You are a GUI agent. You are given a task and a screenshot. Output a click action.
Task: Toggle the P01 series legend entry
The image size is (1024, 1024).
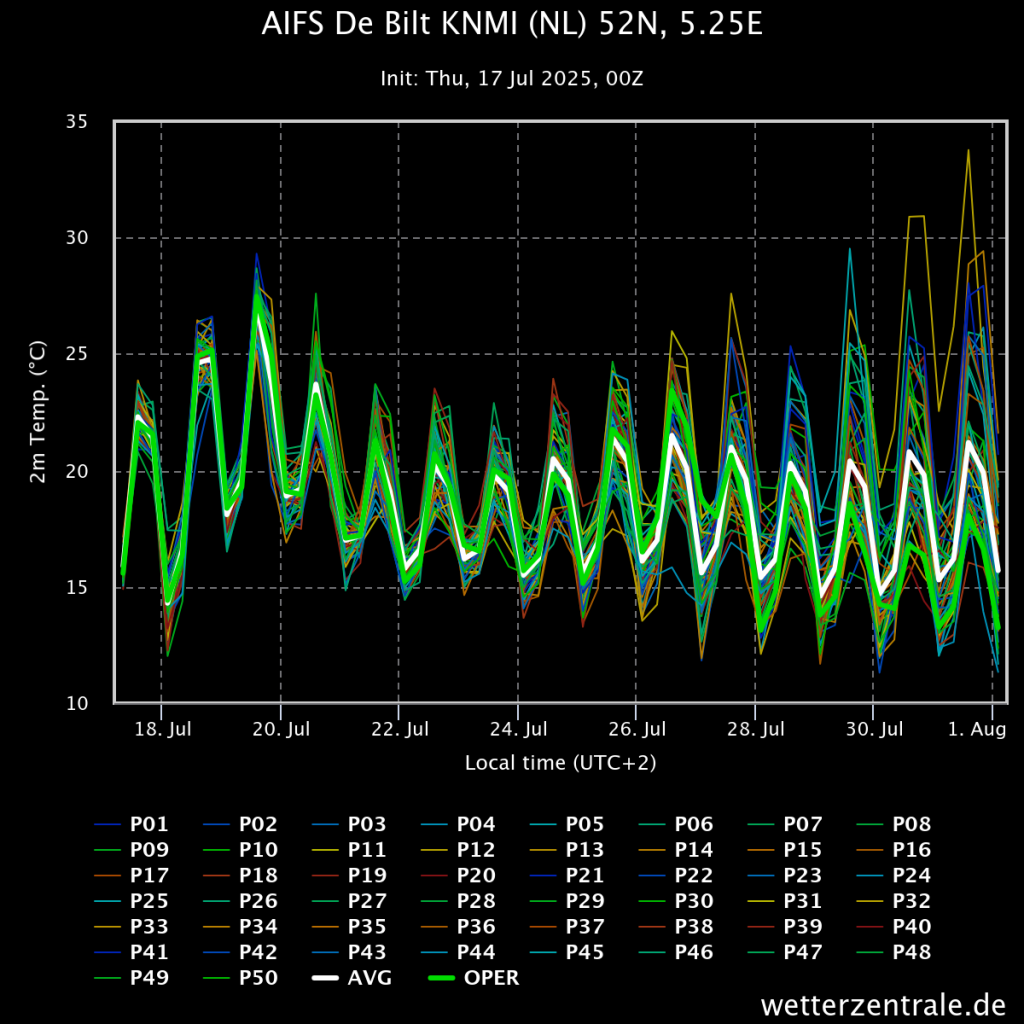pos(131,824)
